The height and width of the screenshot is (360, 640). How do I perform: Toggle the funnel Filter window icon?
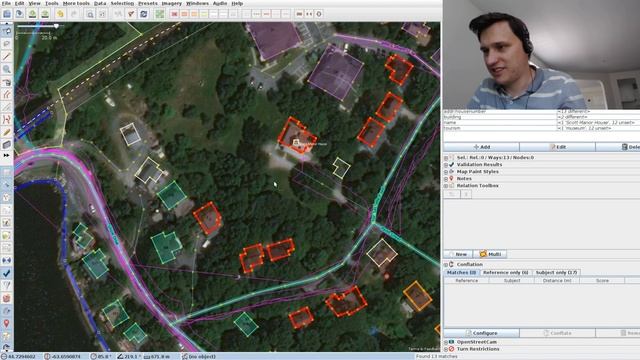click(7, 286)
